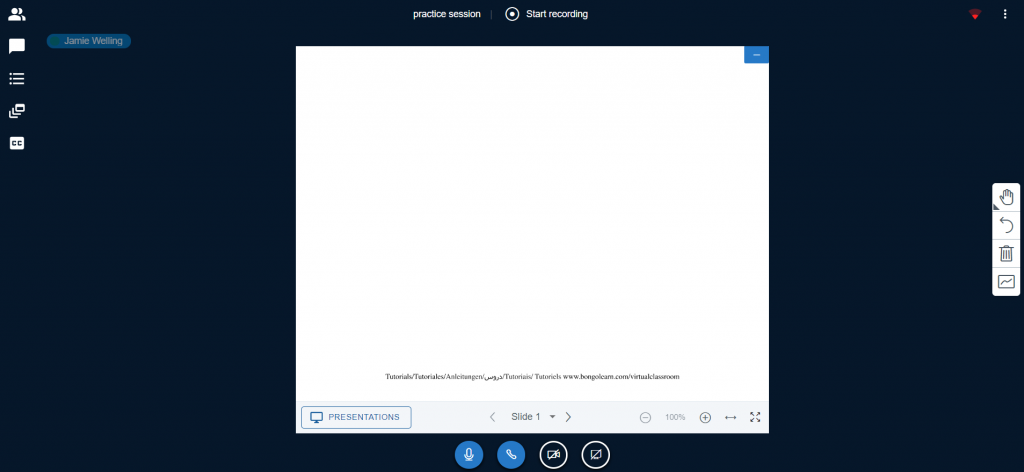The width and height of the screenshot is (1024, 472).
Task: Open the participants list icon
Action: coord(16,14)
